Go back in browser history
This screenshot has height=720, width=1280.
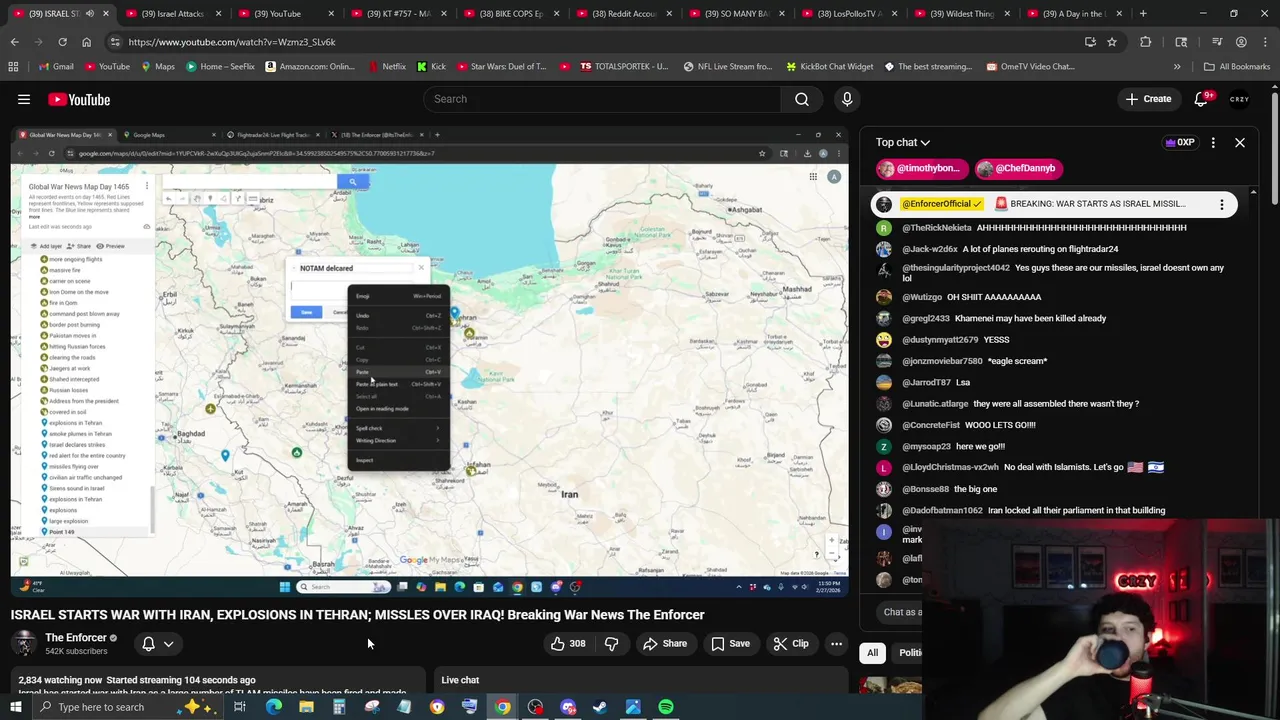pos(15,42)
